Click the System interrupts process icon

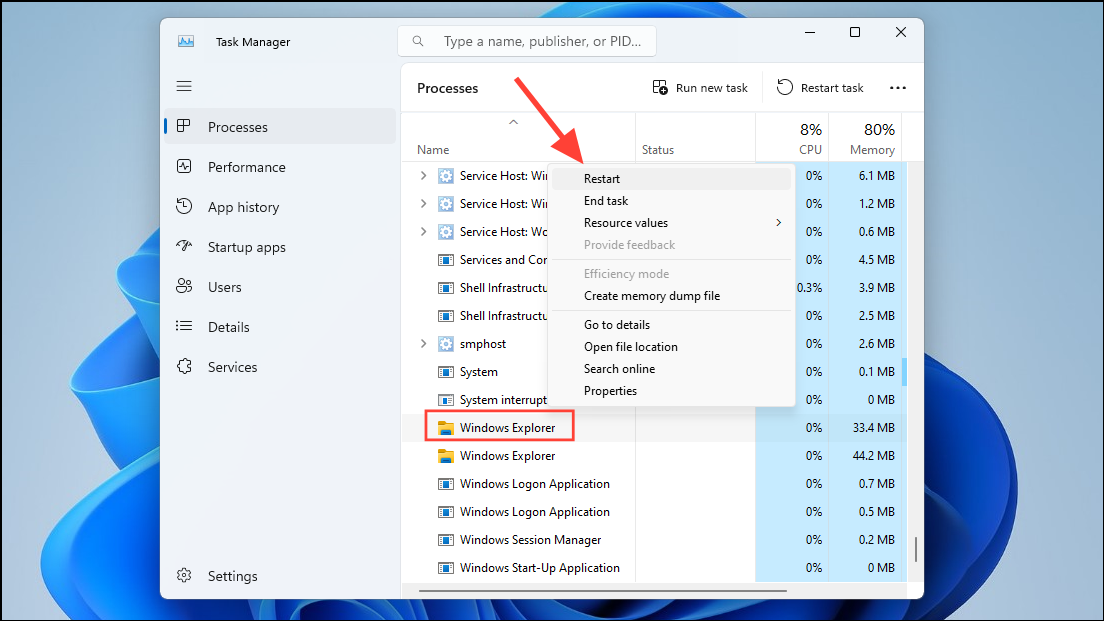coord(446,400)
